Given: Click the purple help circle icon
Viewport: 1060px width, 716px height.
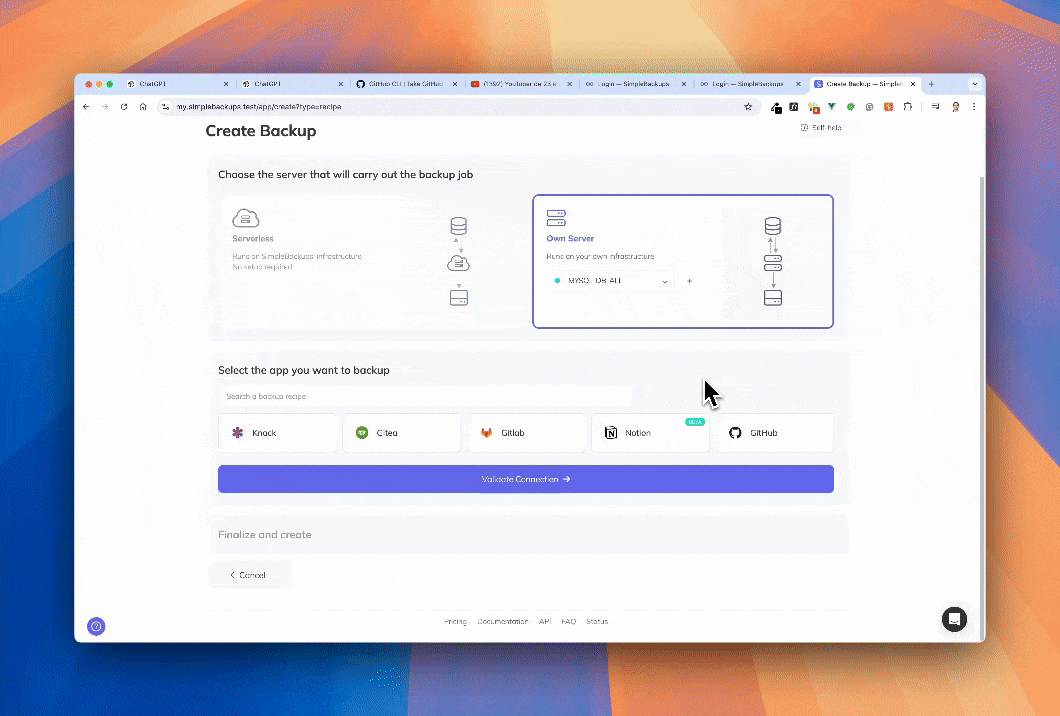Looking at the screenshot, I should click(96, 626).
